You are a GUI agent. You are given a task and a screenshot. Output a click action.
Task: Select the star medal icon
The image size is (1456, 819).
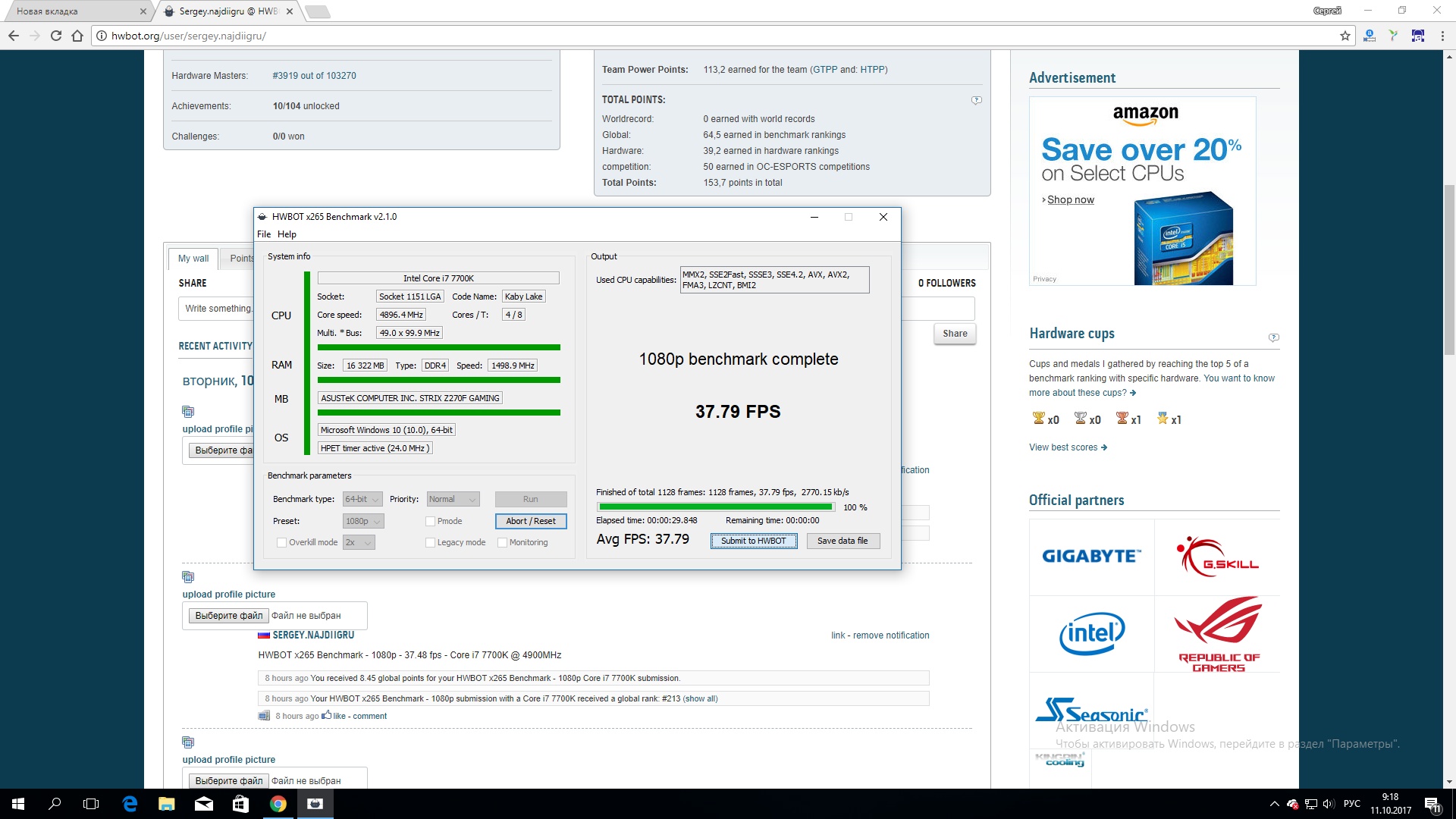(1163, 418)
